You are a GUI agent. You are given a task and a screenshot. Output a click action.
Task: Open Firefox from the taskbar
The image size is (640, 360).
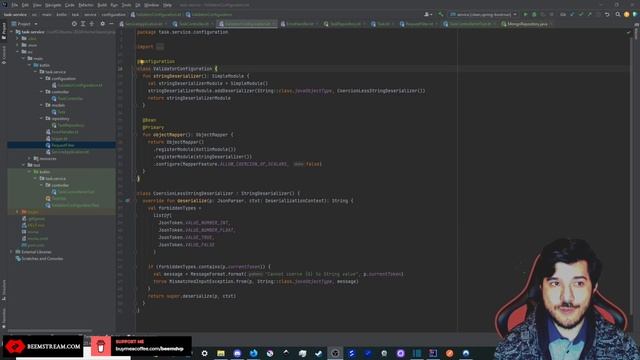pos(253,353)
